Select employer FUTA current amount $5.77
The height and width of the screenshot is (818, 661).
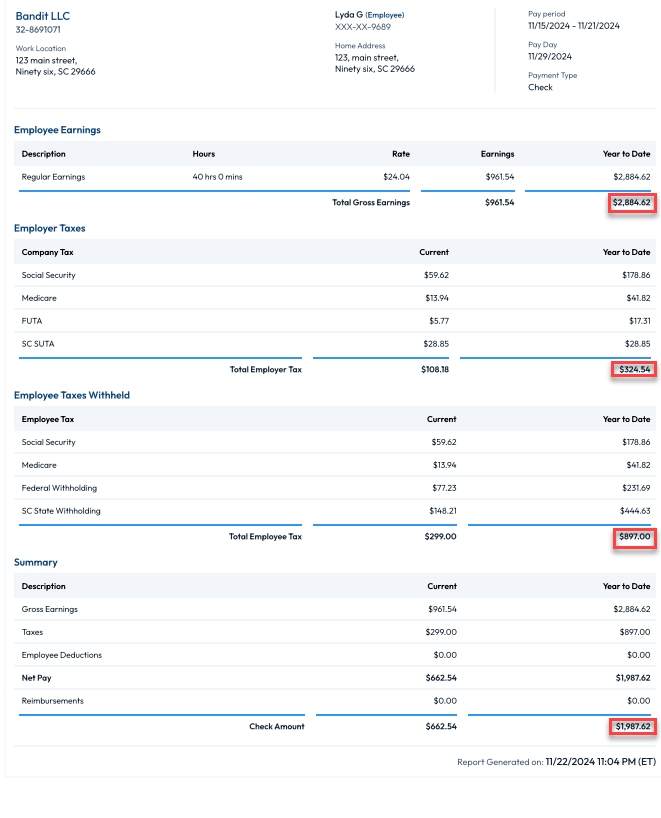(439, 321)
